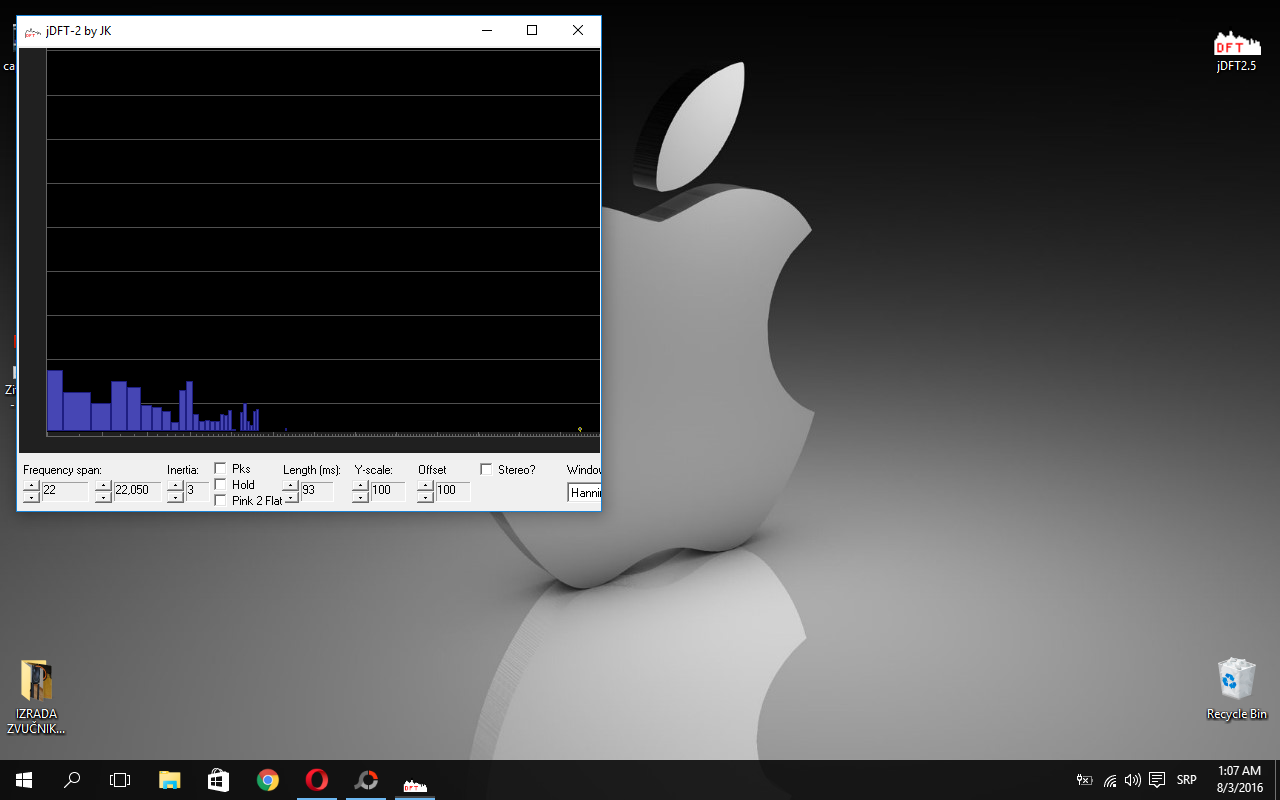Image resolution: width=1280 pixels, height=800 pixels.
Task: Decrease the Inertia value
Action: pos(175,497)
